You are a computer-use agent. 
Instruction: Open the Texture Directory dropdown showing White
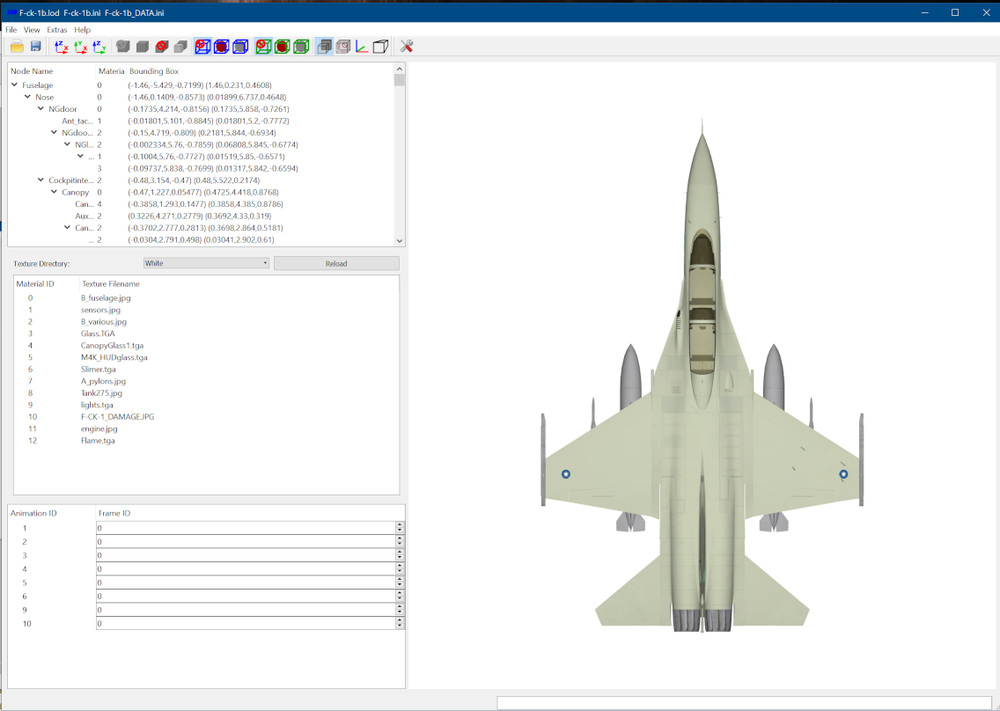click(x=206, y=263)
